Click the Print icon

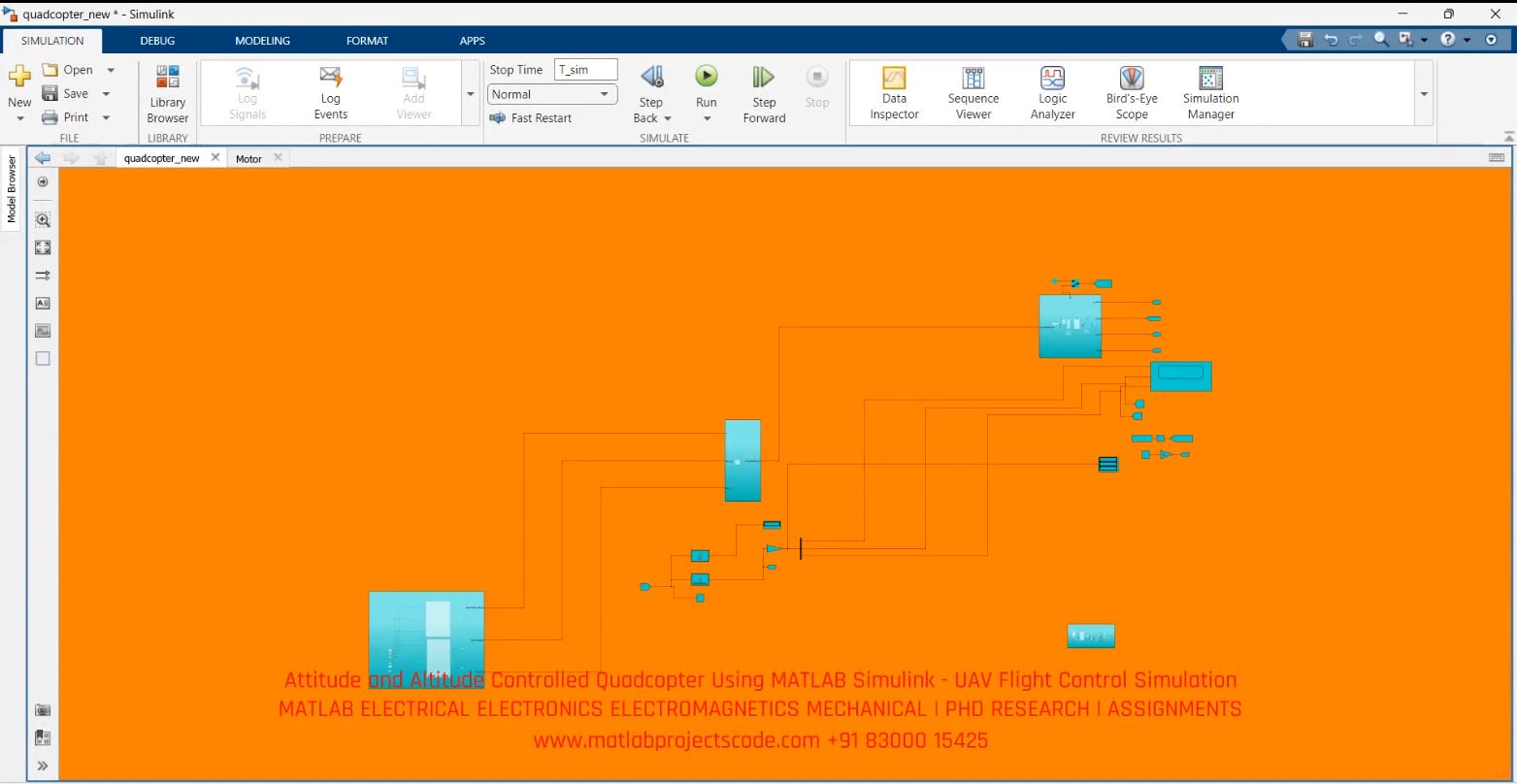[50, 117]
